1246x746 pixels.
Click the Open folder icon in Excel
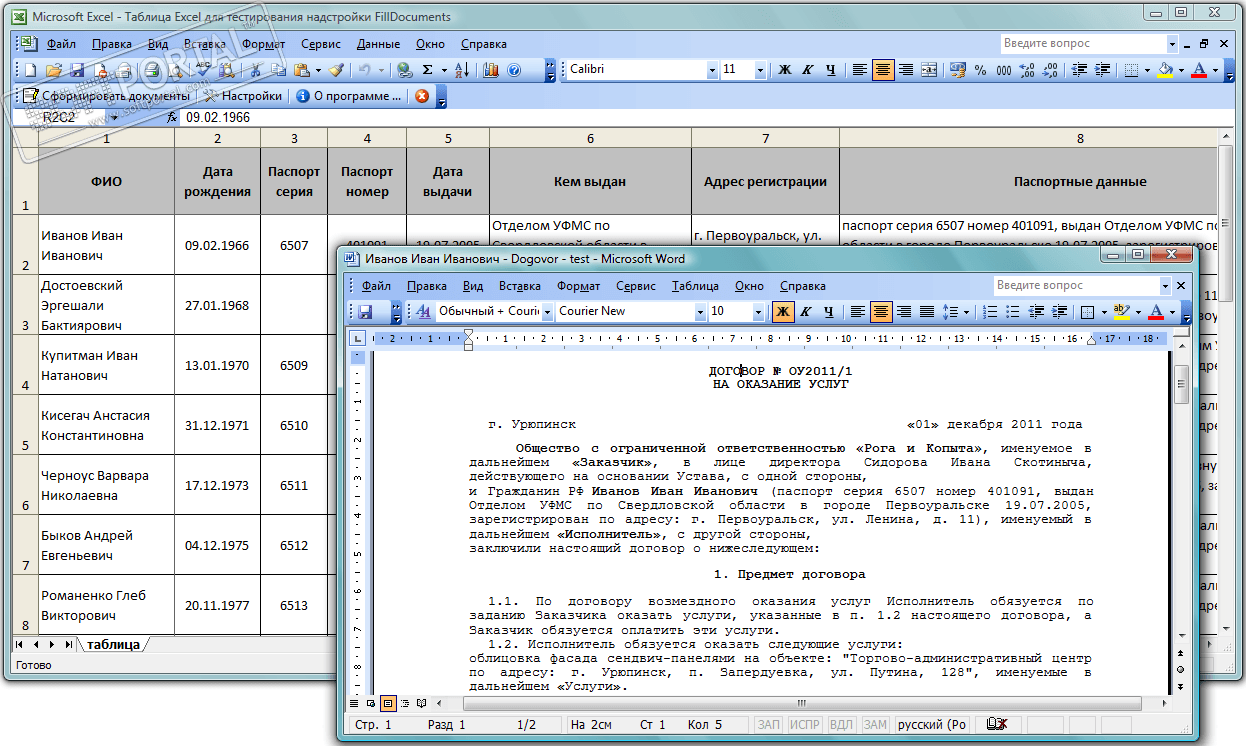coord(53,70)
